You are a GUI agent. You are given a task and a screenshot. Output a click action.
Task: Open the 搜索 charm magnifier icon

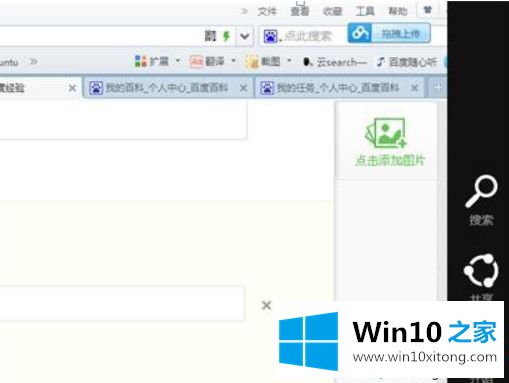point(481,191)
